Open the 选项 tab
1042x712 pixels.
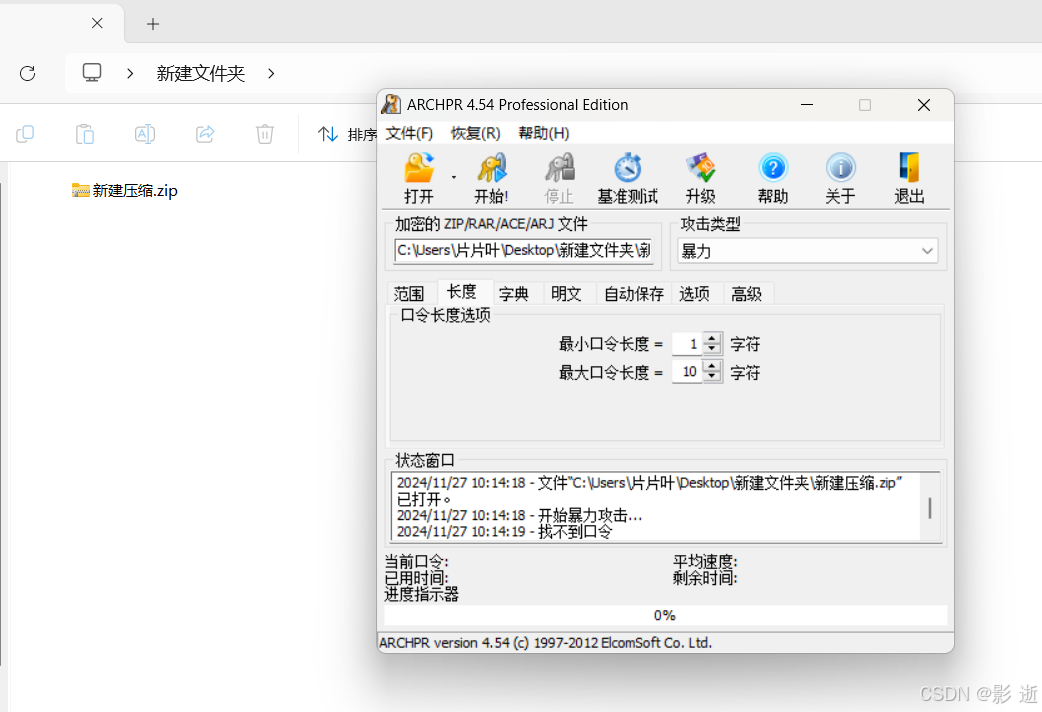pos(694,294)
